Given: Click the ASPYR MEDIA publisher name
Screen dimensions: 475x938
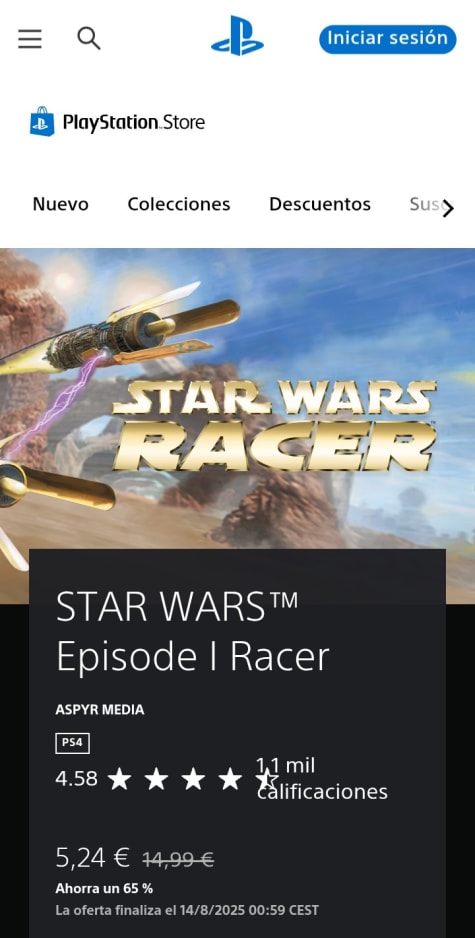Looking at the screenshot, I should 100,710.
